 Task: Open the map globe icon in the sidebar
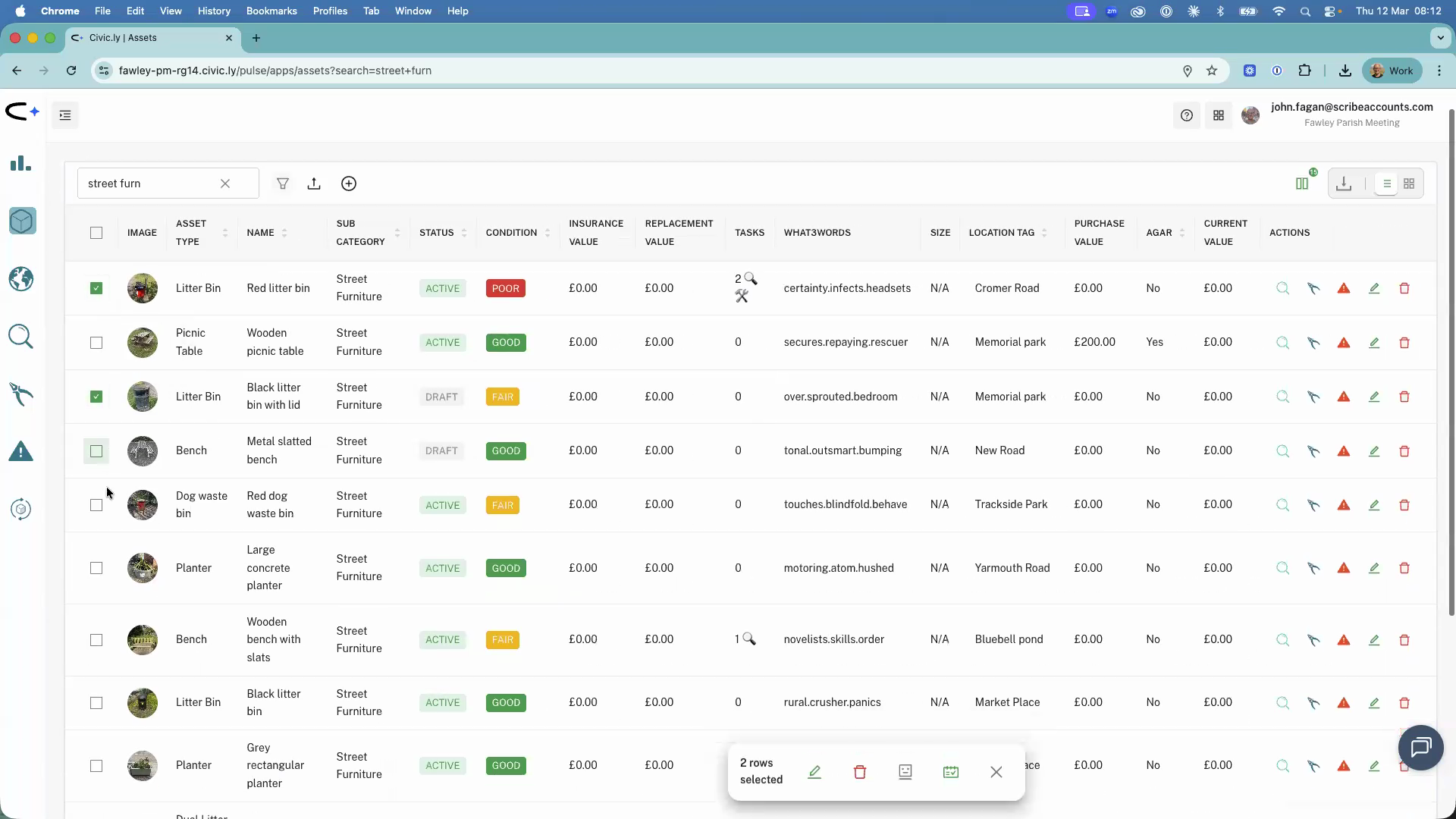(21, 279)
